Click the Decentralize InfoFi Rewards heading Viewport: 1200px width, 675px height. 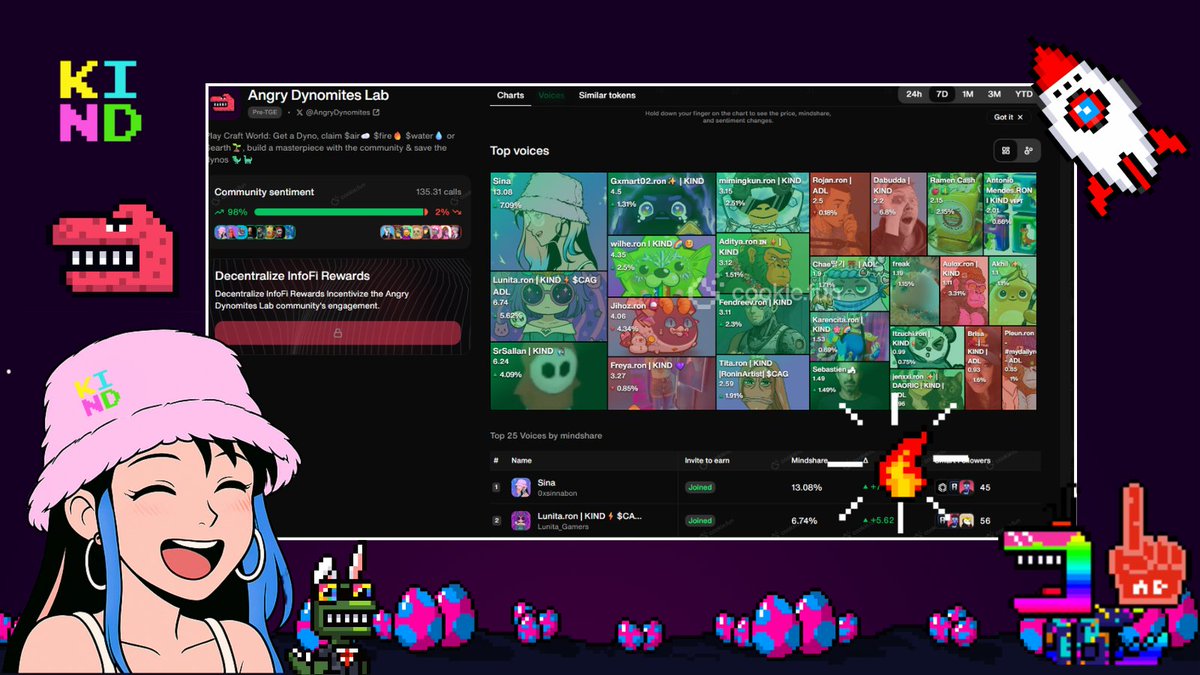[x=292, y=275]
